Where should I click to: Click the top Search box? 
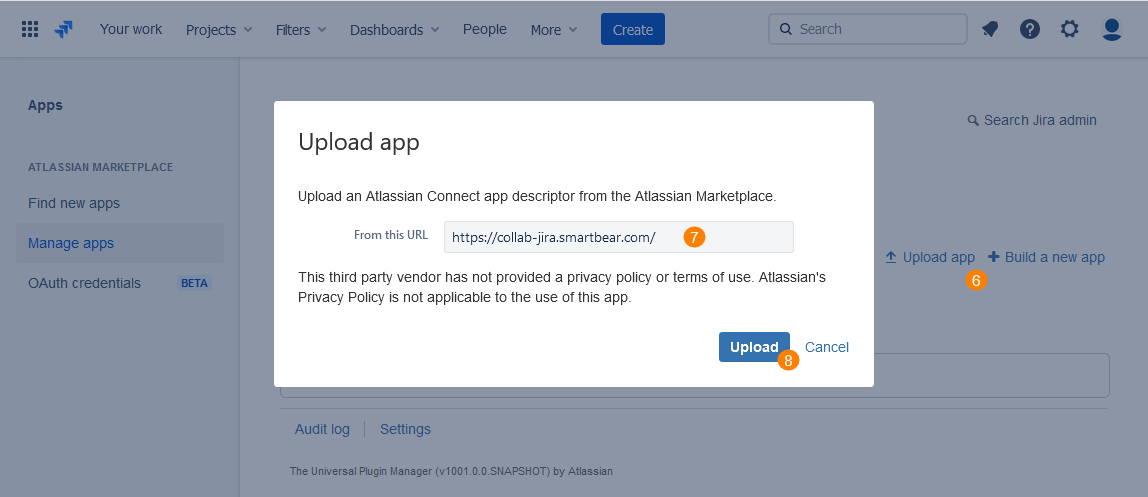(x=868, y=29)
